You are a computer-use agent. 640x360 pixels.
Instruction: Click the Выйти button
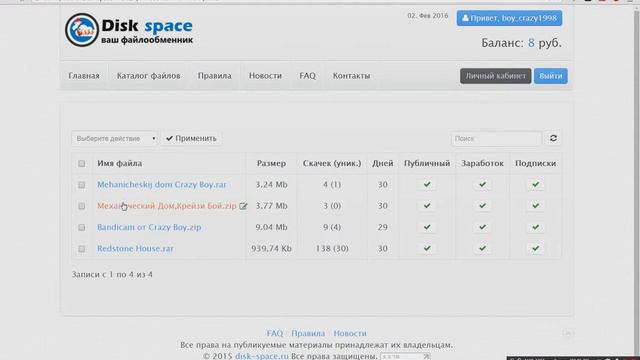[x=551, y=76]
